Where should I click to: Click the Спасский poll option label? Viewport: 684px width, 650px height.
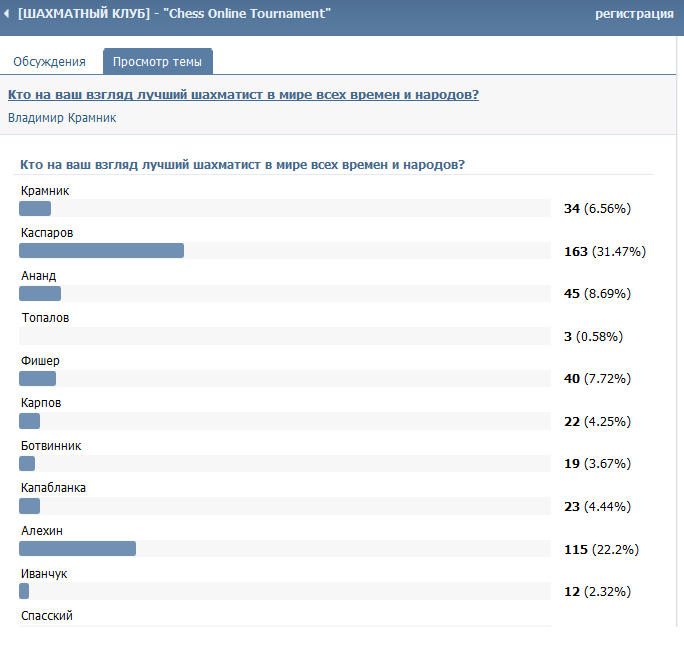coord(47,616)
